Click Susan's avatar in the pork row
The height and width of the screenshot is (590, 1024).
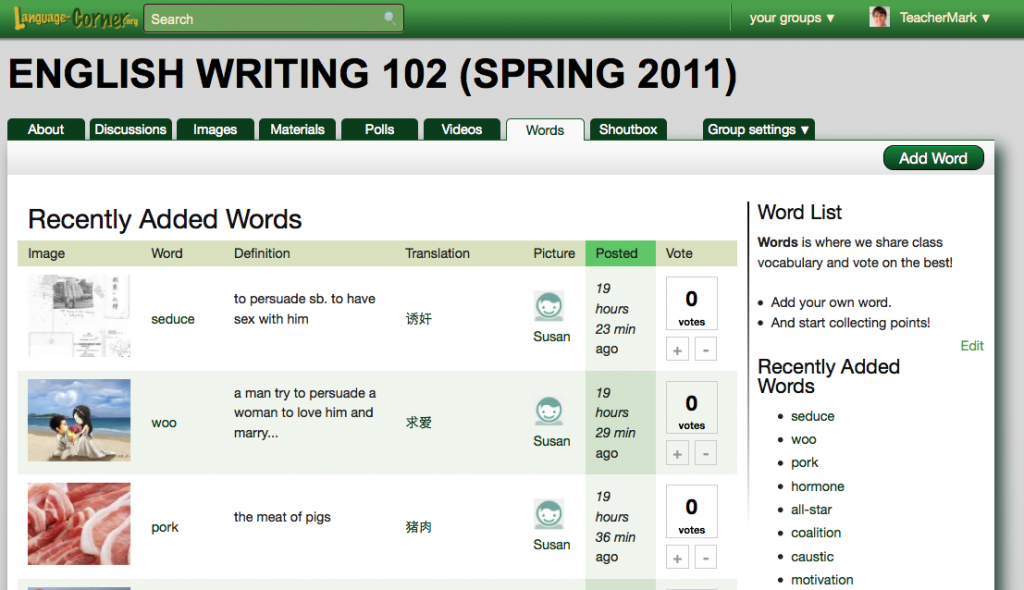[x=549, y=514]
